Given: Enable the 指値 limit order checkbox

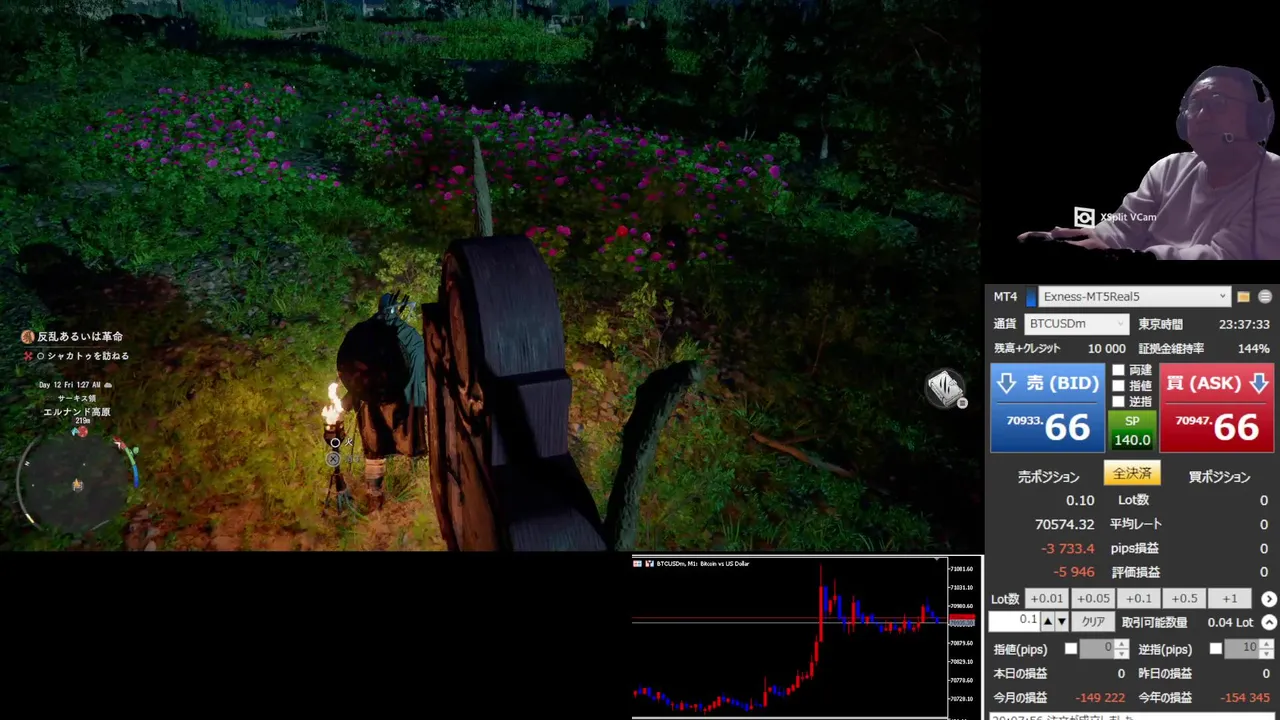Looking at the screenshot, I should (1119, 385).
